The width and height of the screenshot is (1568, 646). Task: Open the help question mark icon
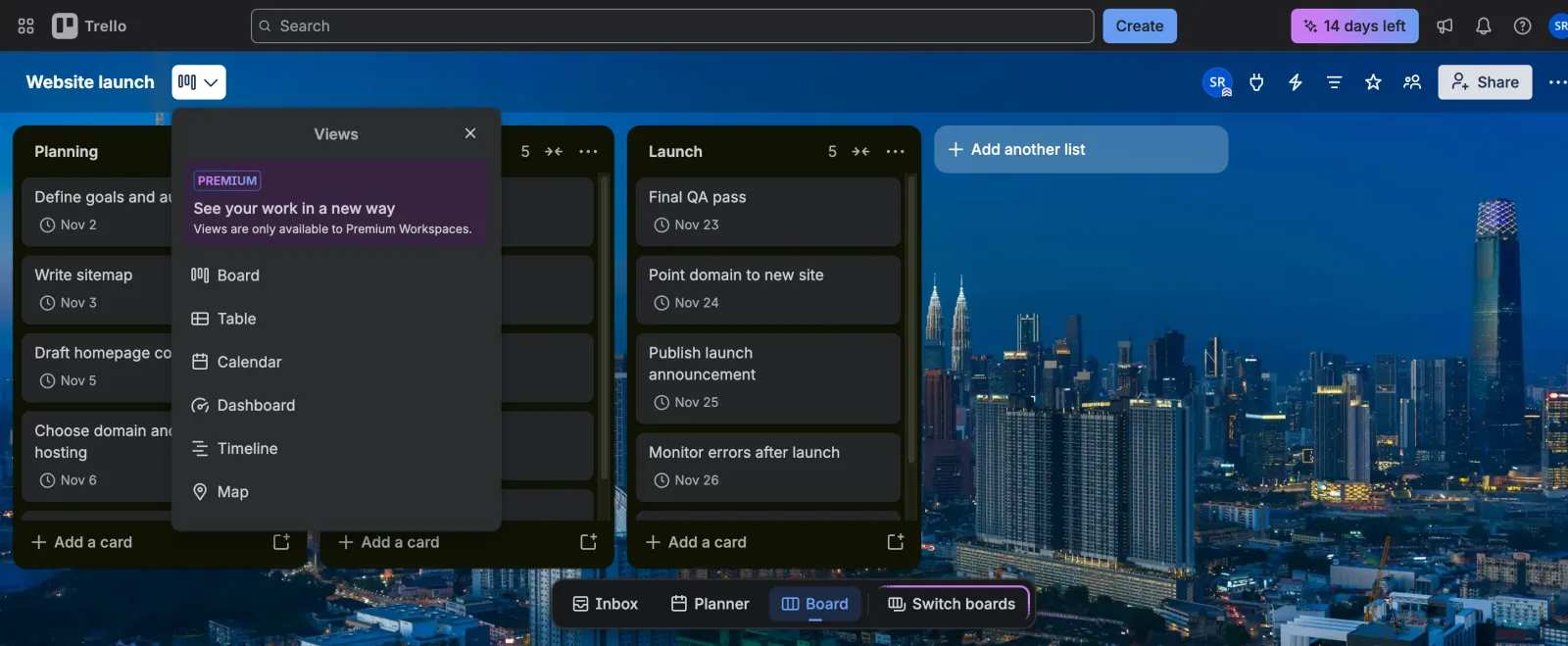1522,26
